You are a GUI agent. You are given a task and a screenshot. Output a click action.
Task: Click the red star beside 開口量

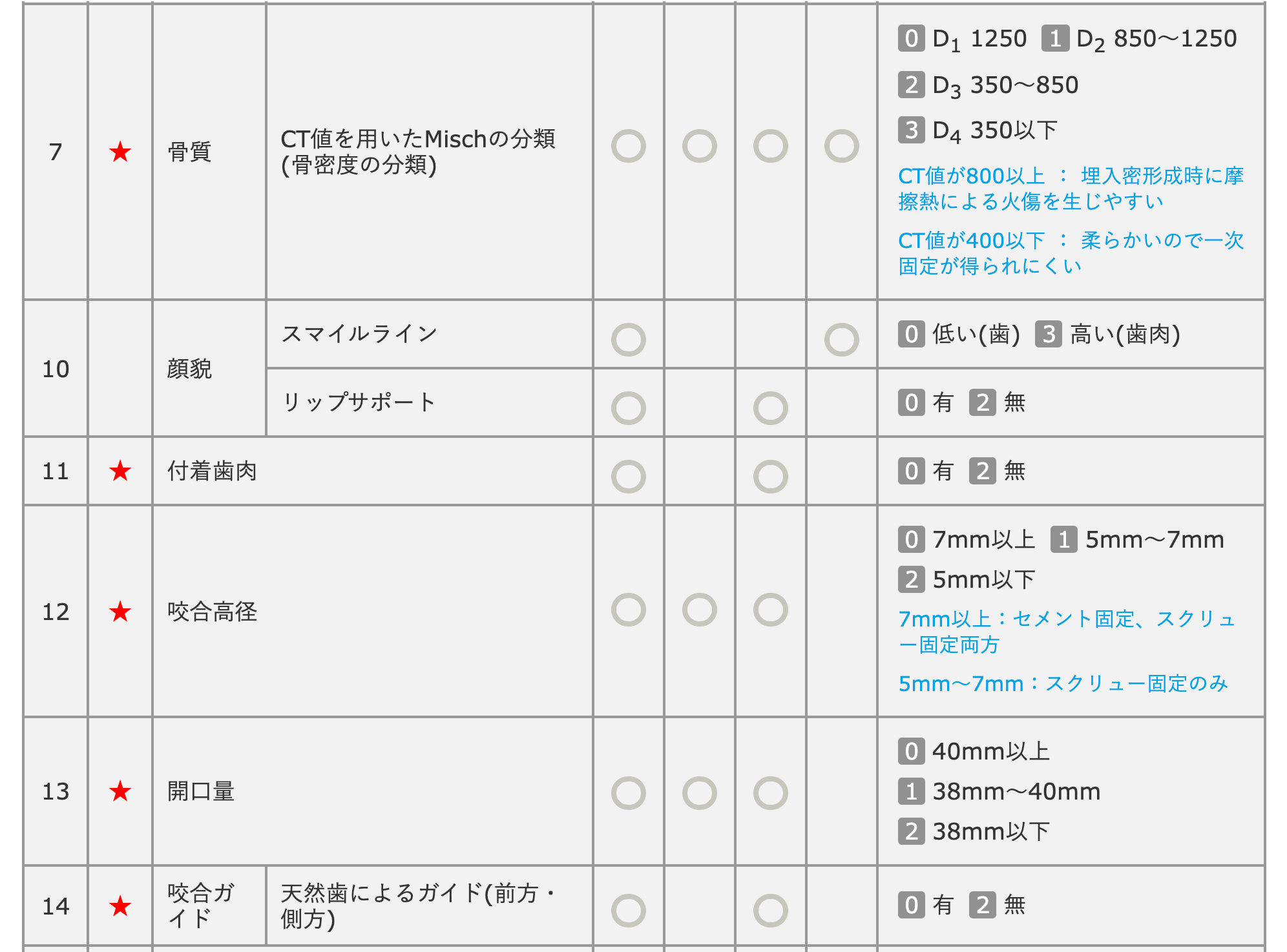point(120,791)
